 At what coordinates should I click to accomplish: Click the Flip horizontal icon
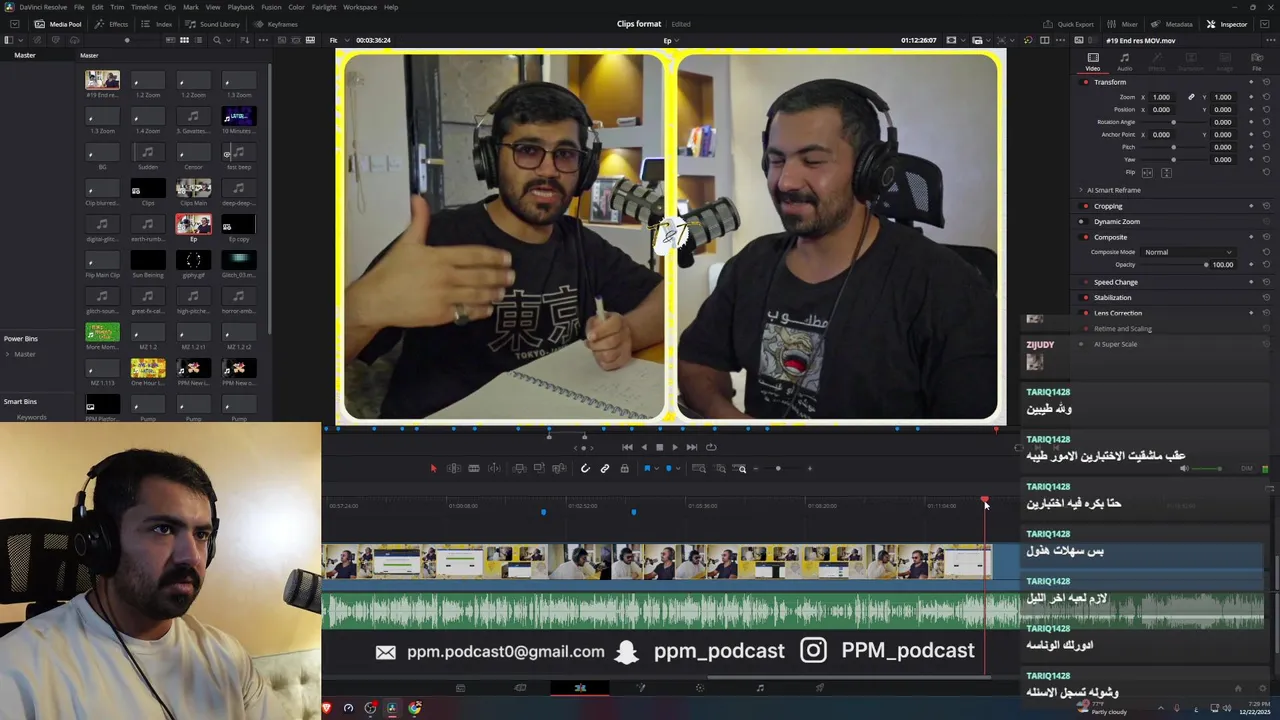[1147, 173]
